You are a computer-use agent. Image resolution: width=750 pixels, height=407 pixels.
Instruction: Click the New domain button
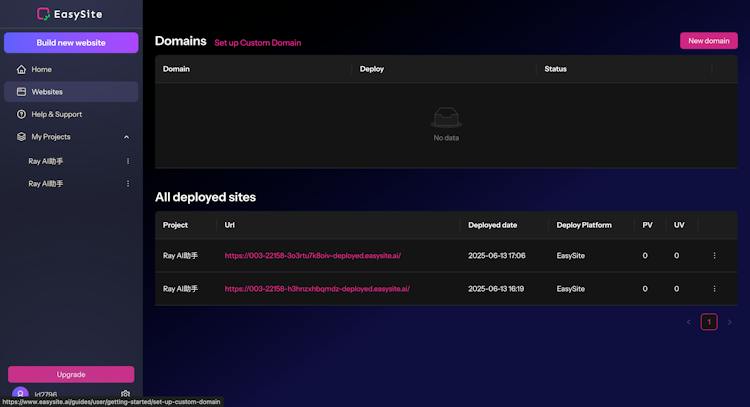[708, 41]
